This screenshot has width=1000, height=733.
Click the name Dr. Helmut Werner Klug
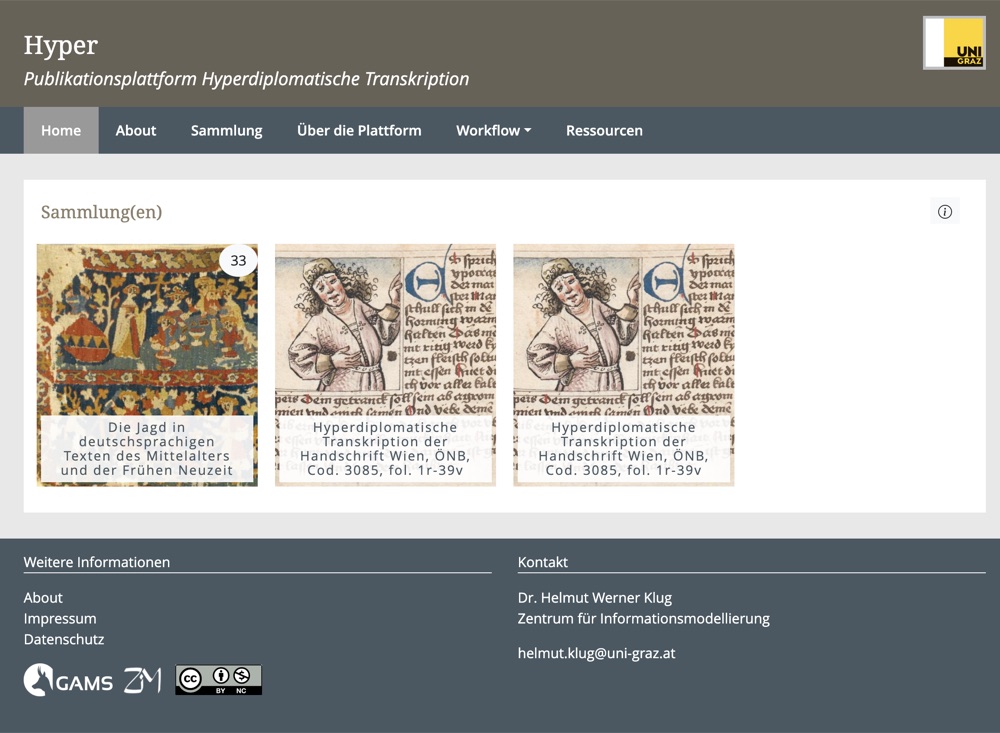pyautogui.click(x=595, y=598)
